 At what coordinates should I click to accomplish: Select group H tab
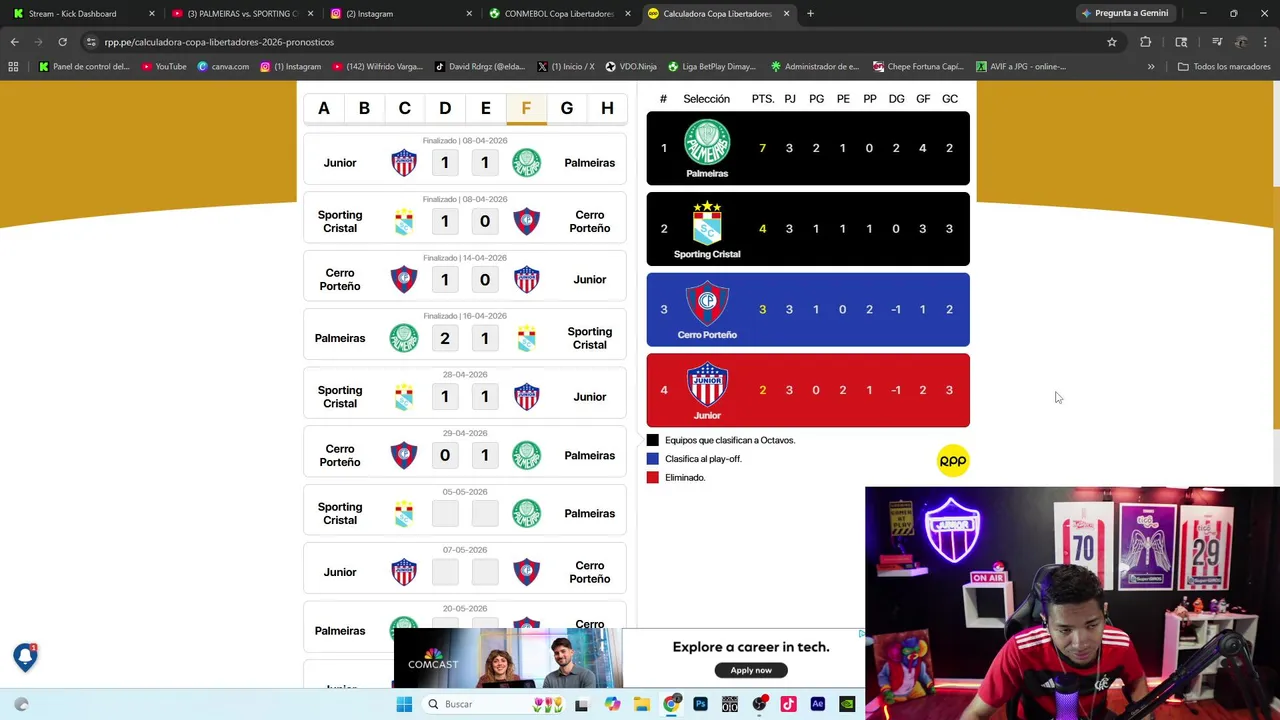coord(607,108)
